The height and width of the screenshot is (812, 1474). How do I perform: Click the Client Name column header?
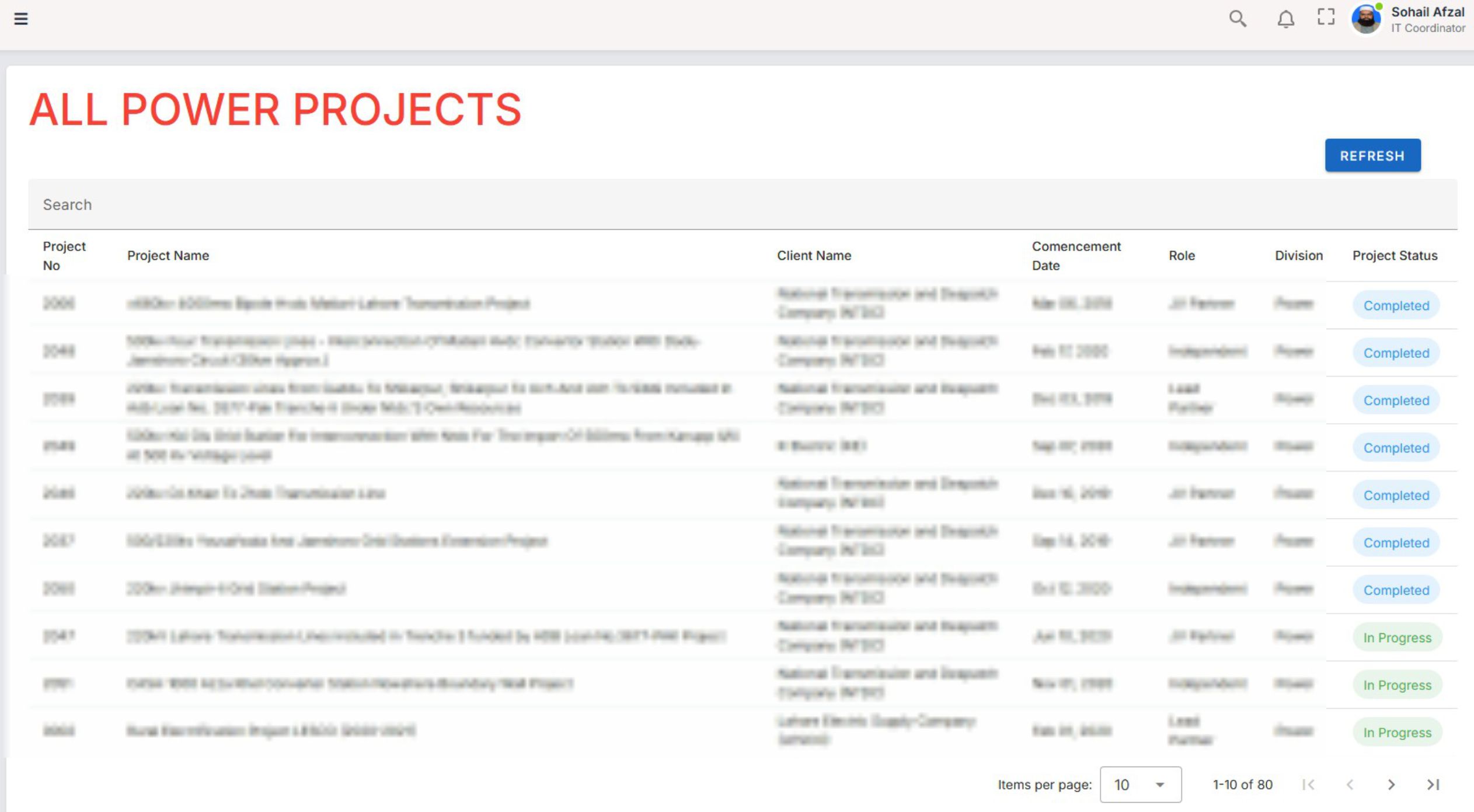pos(814,256)
